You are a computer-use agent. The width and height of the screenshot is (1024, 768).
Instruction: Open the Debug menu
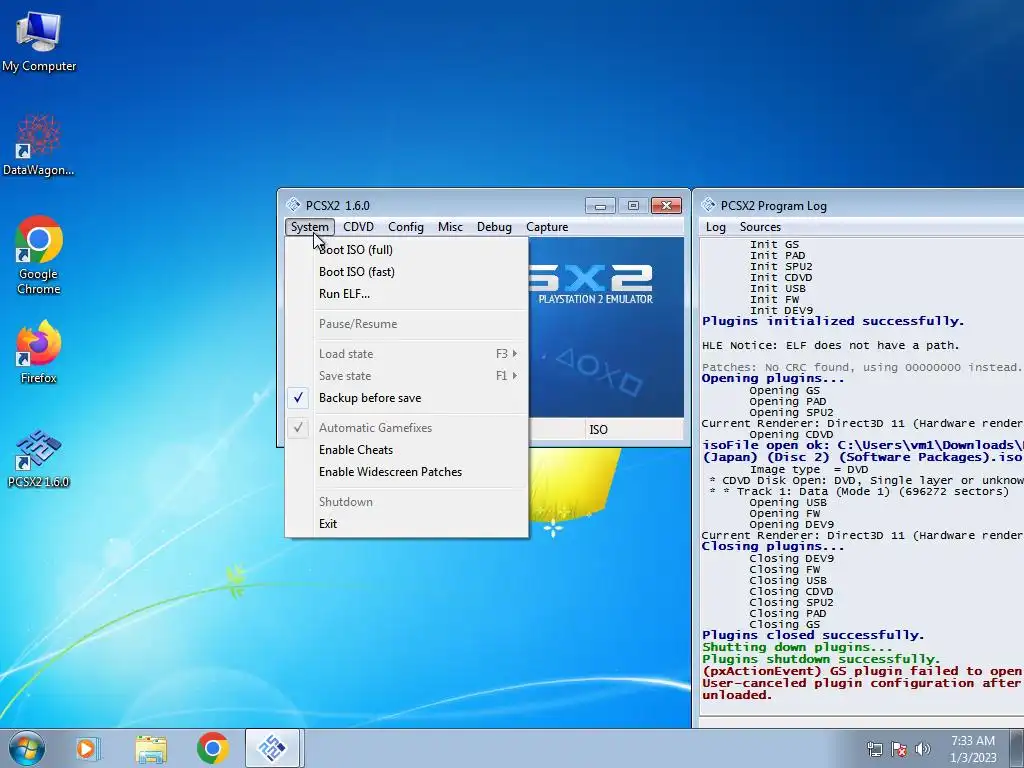(494, 227)
